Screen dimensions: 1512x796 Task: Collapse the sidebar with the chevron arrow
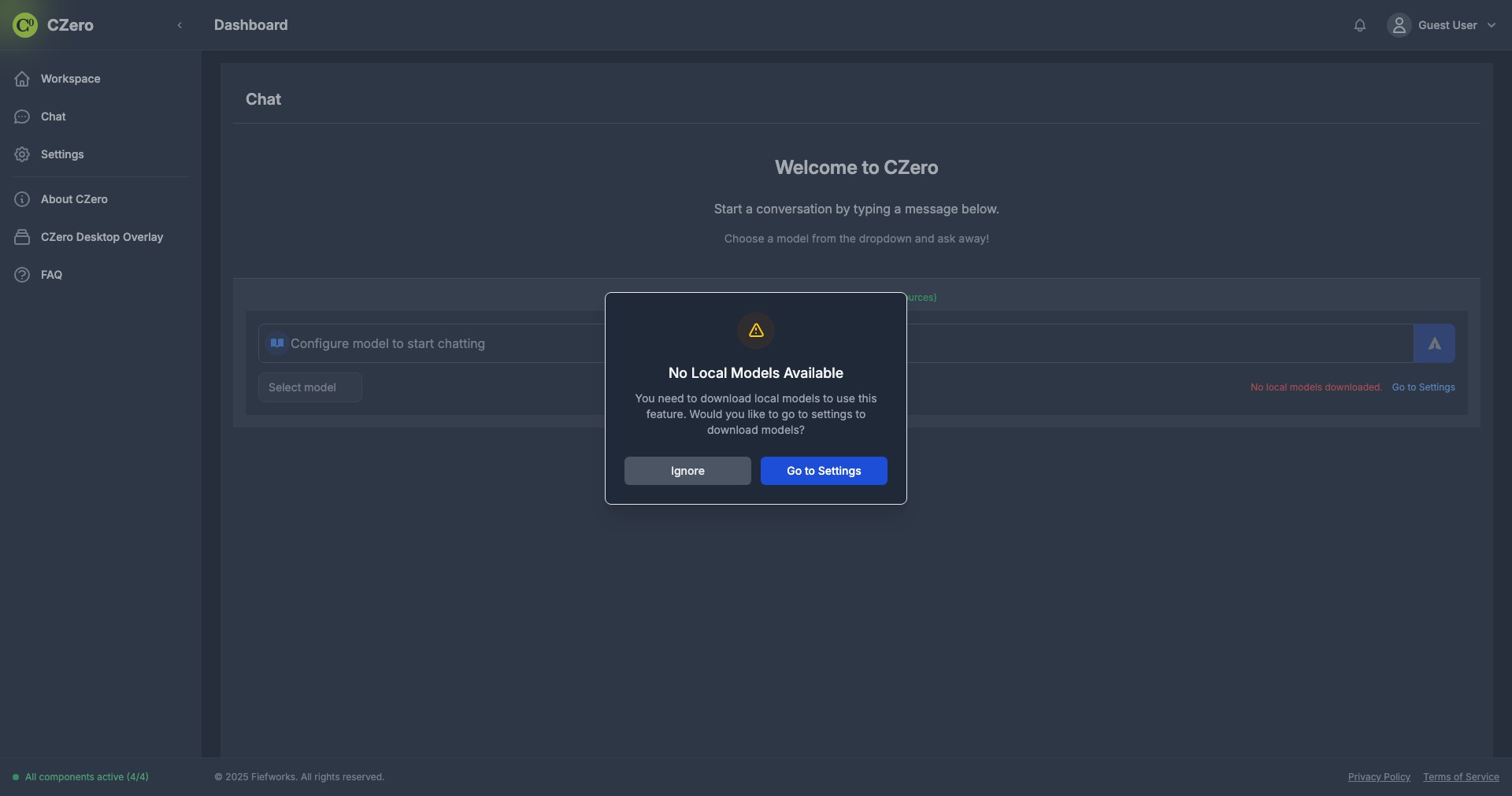[180, 25]
